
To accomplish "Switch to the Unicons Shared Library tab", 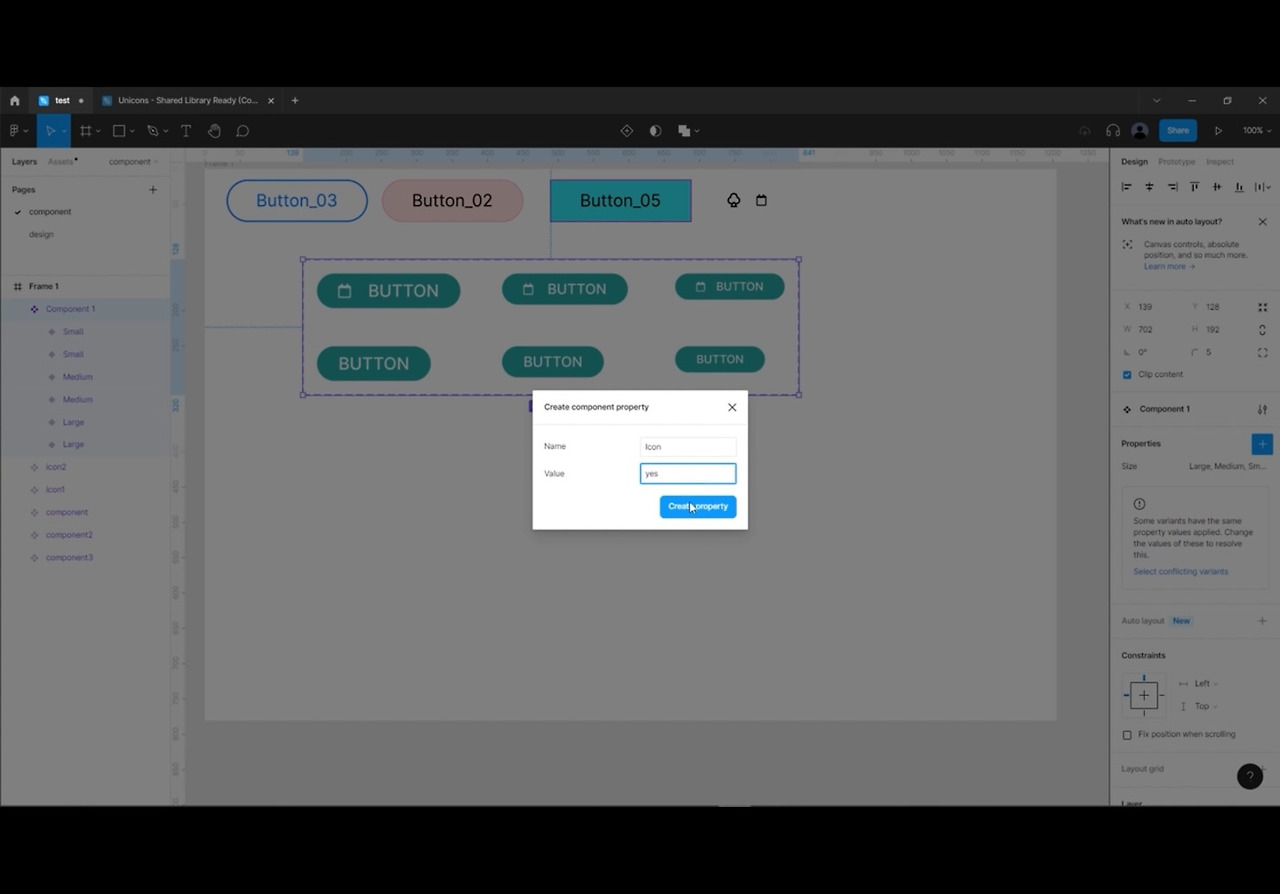I will [x=187, y=101].
